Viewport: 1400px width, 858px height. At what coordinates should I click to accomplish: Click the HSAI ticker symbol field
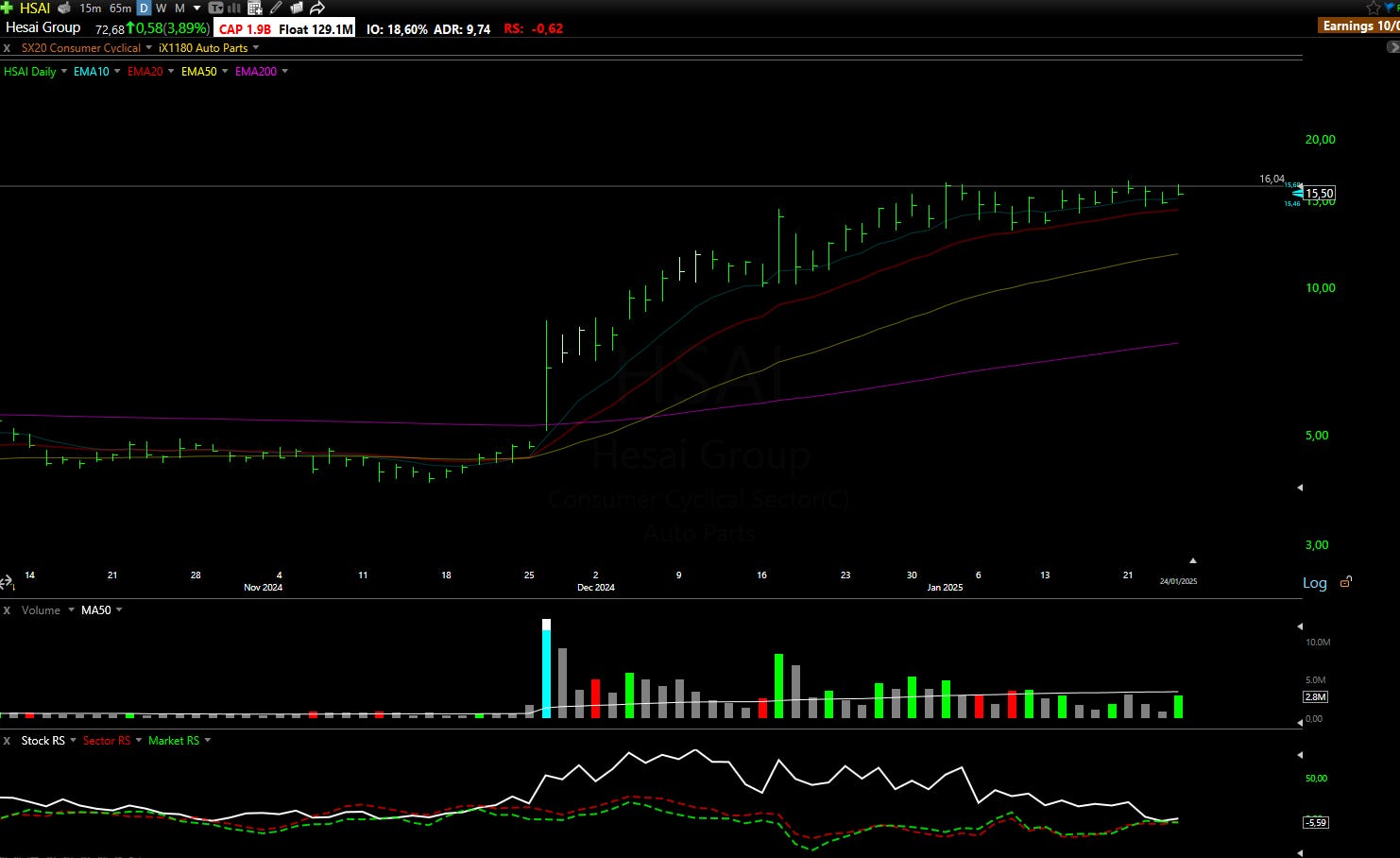point(35,8)
